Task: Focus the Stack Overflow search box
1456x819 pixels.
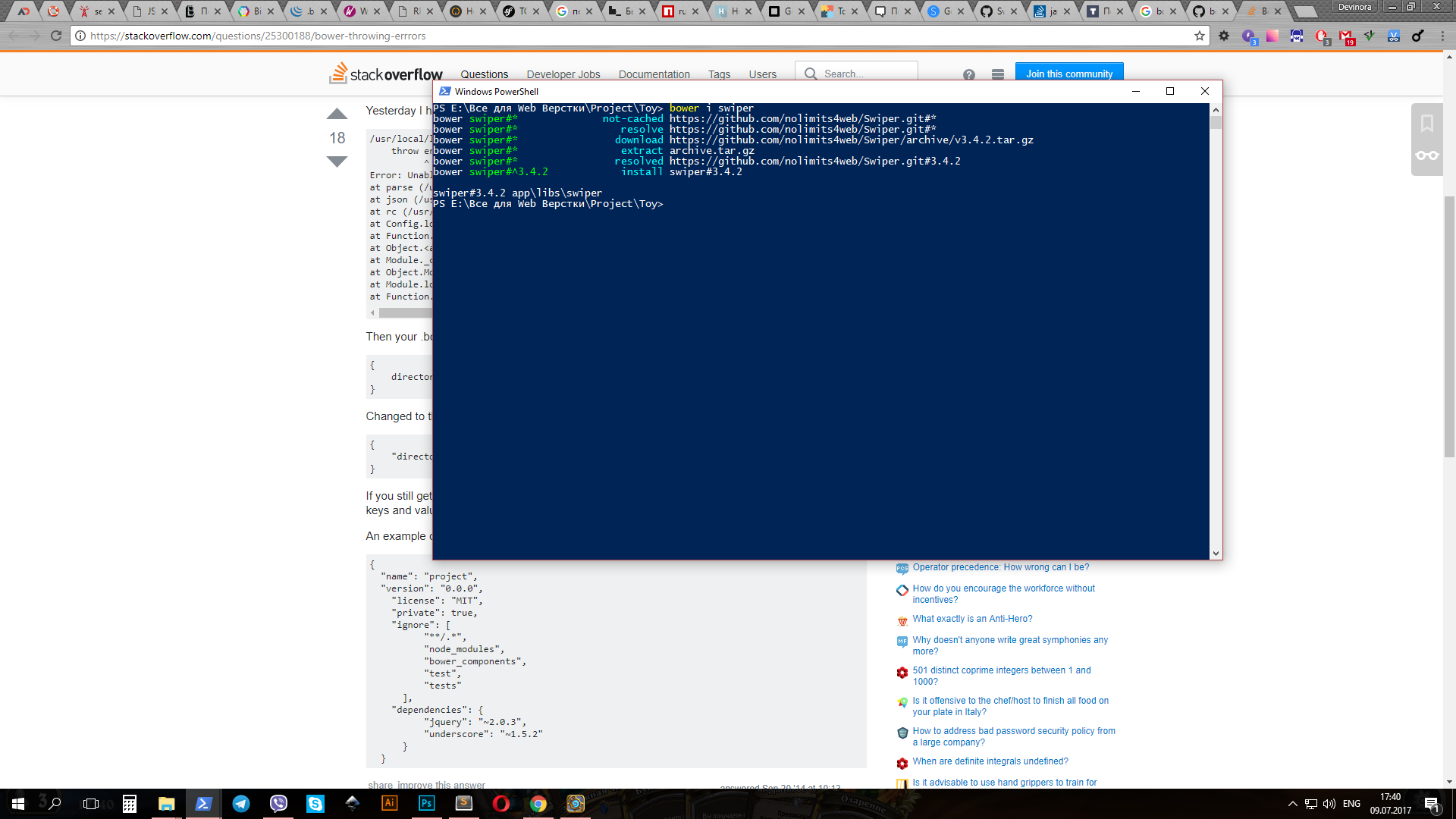Action: pyautogui.click(x=856, y=73)
